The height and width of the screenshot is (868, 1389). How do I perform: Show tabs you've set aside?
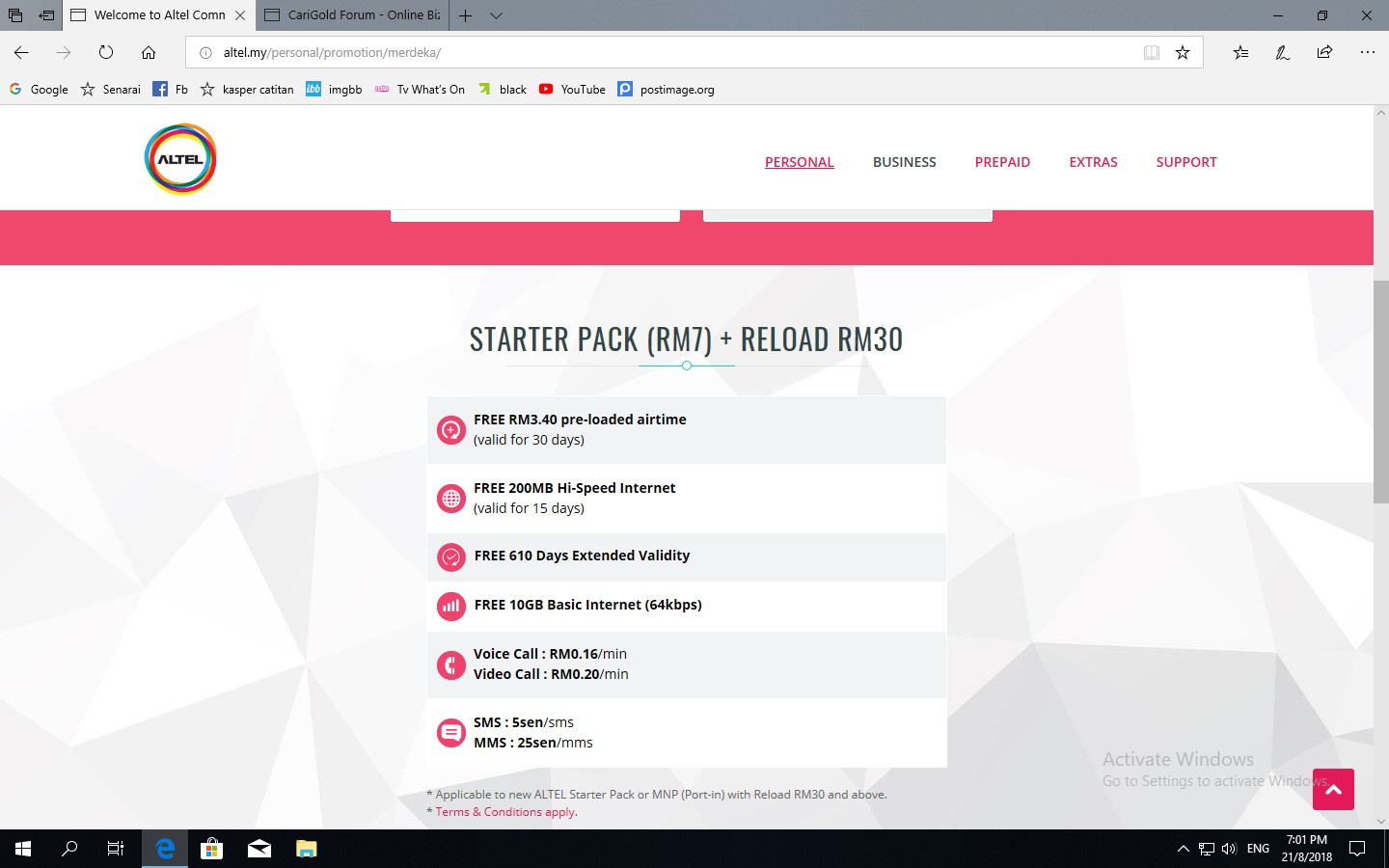pyautogui.click(x=14, y=15)
